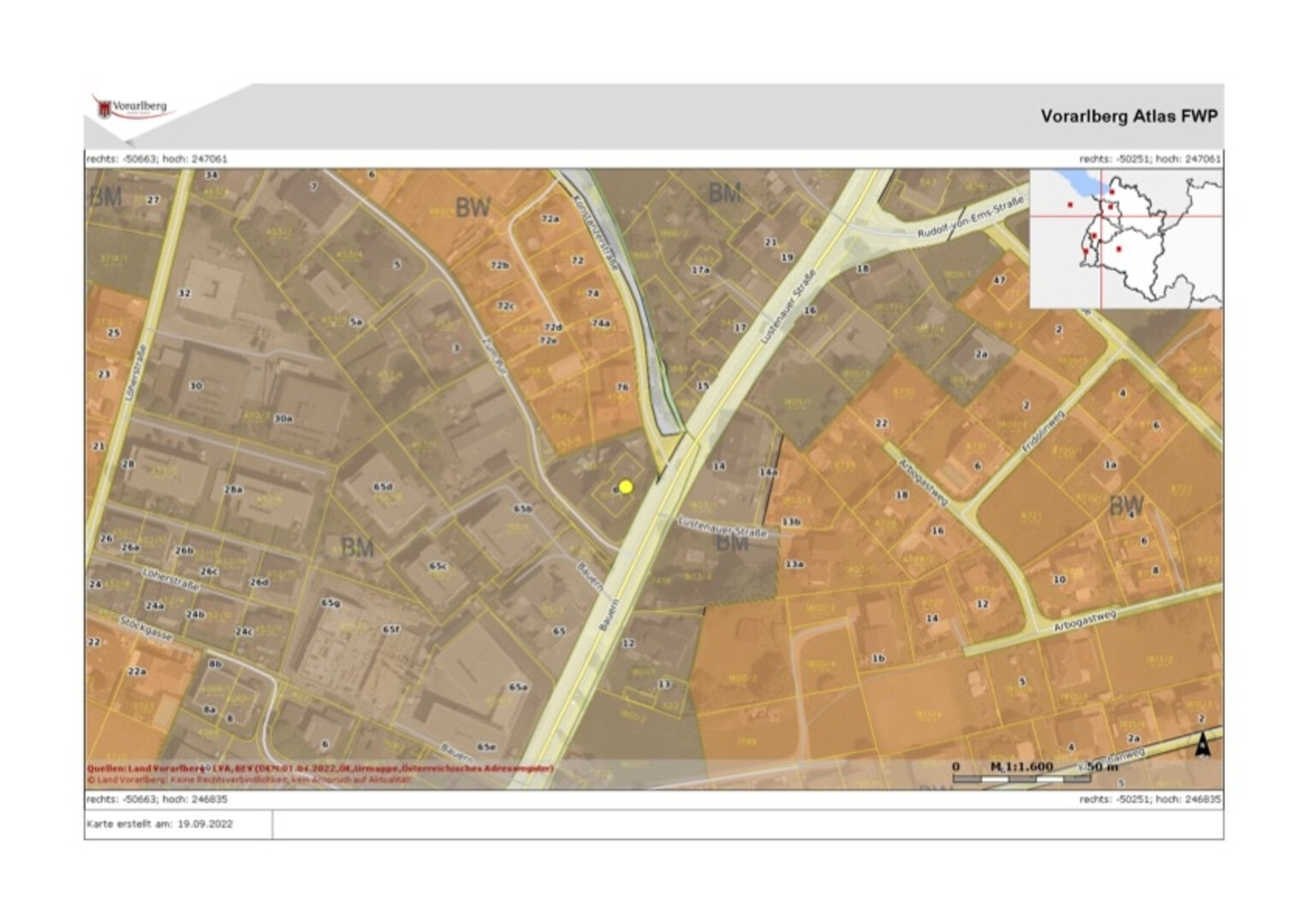1307x924 pixels.
Task: Click the Rudolf-von-Ems-Straße street label
Action: (x=970, y=218)
